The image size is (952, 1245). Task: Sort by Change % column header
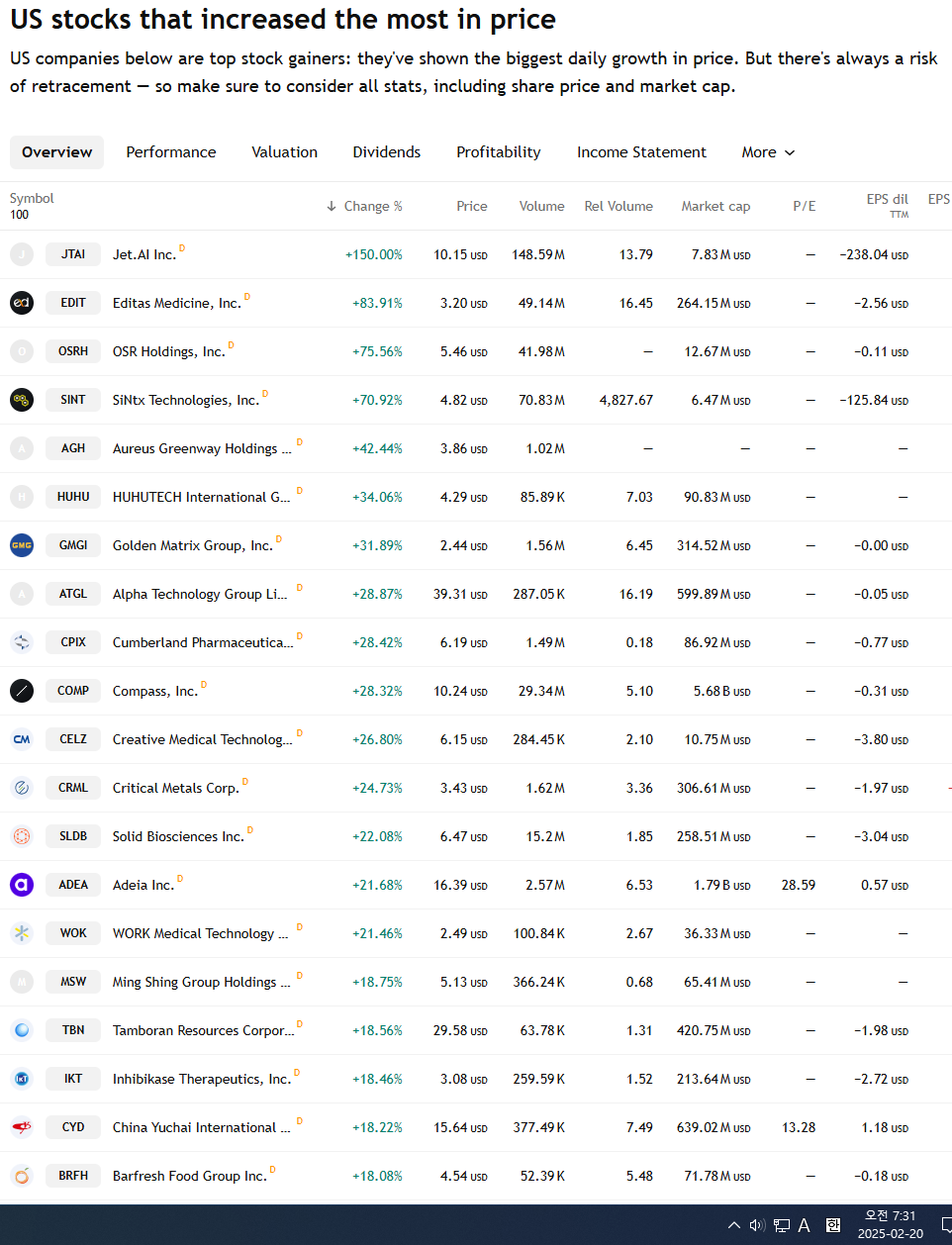click(364, 206)
